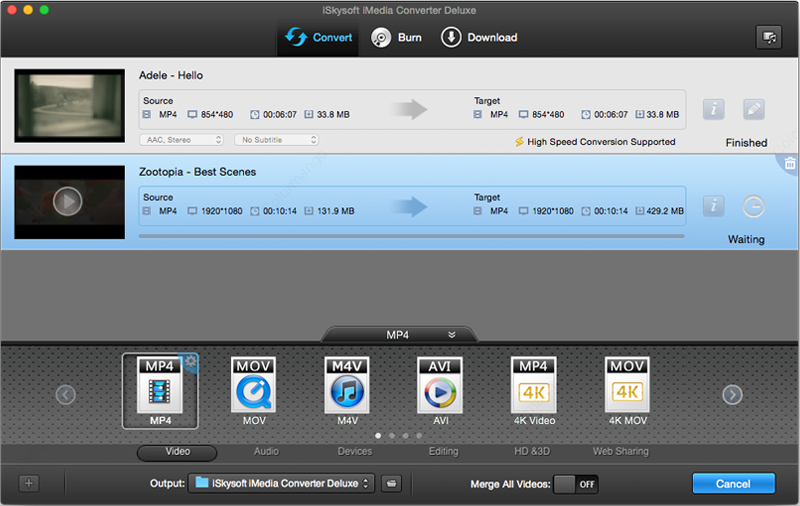This screenshot has height=506, width=800.
Task: Show info for Zootopia - Best Scenes
Action: tap(713, 206)
